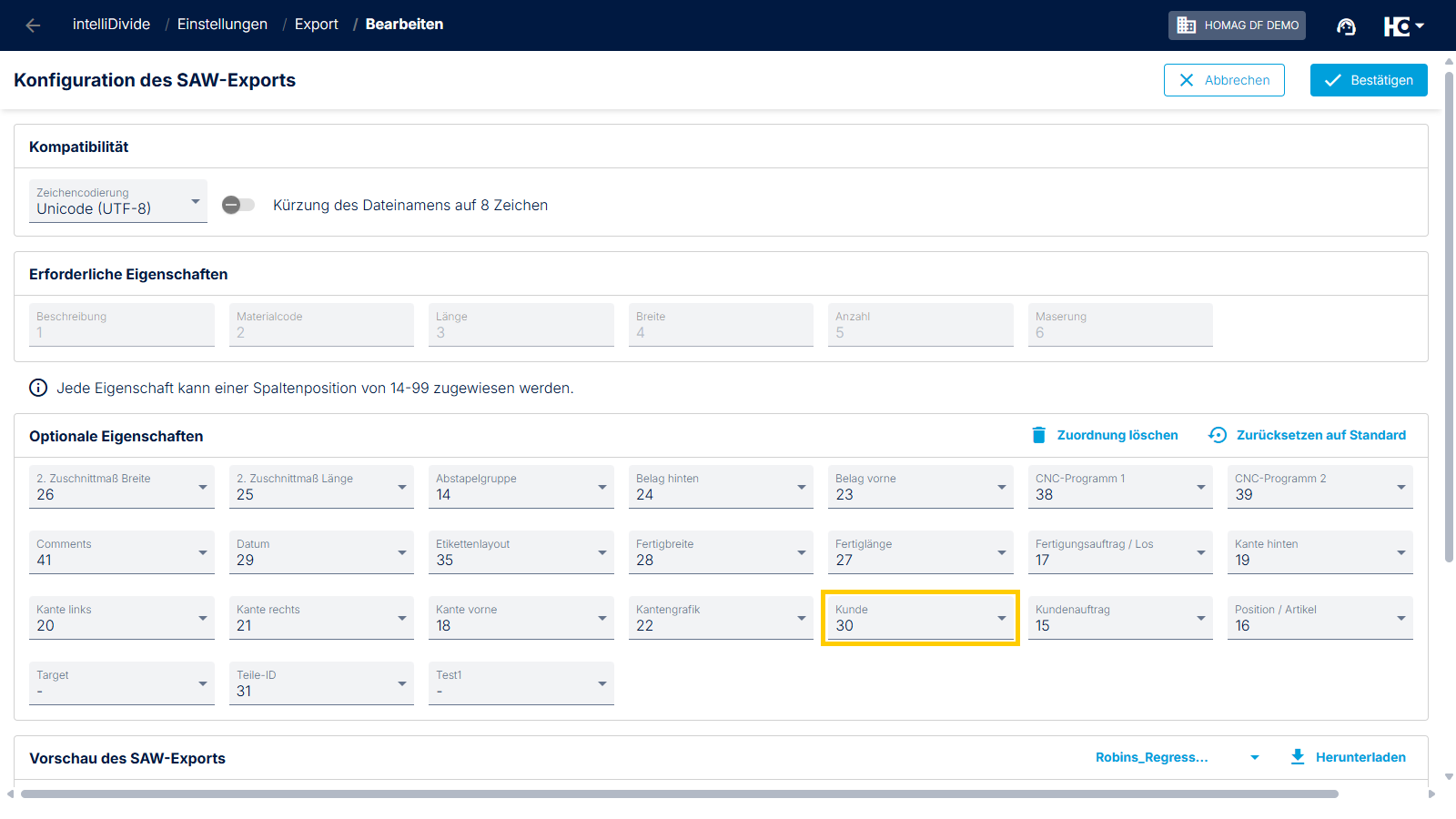
Task: Navigate to Export breadcrumb
Action: tap(317, 25)
